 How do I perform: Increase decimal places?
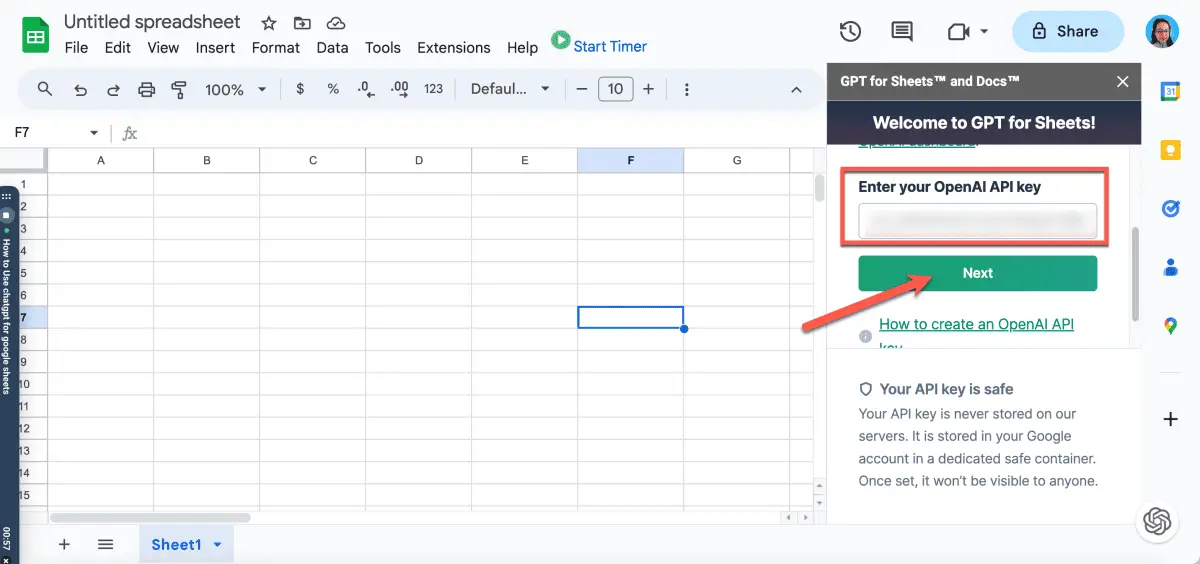(400, 89)
